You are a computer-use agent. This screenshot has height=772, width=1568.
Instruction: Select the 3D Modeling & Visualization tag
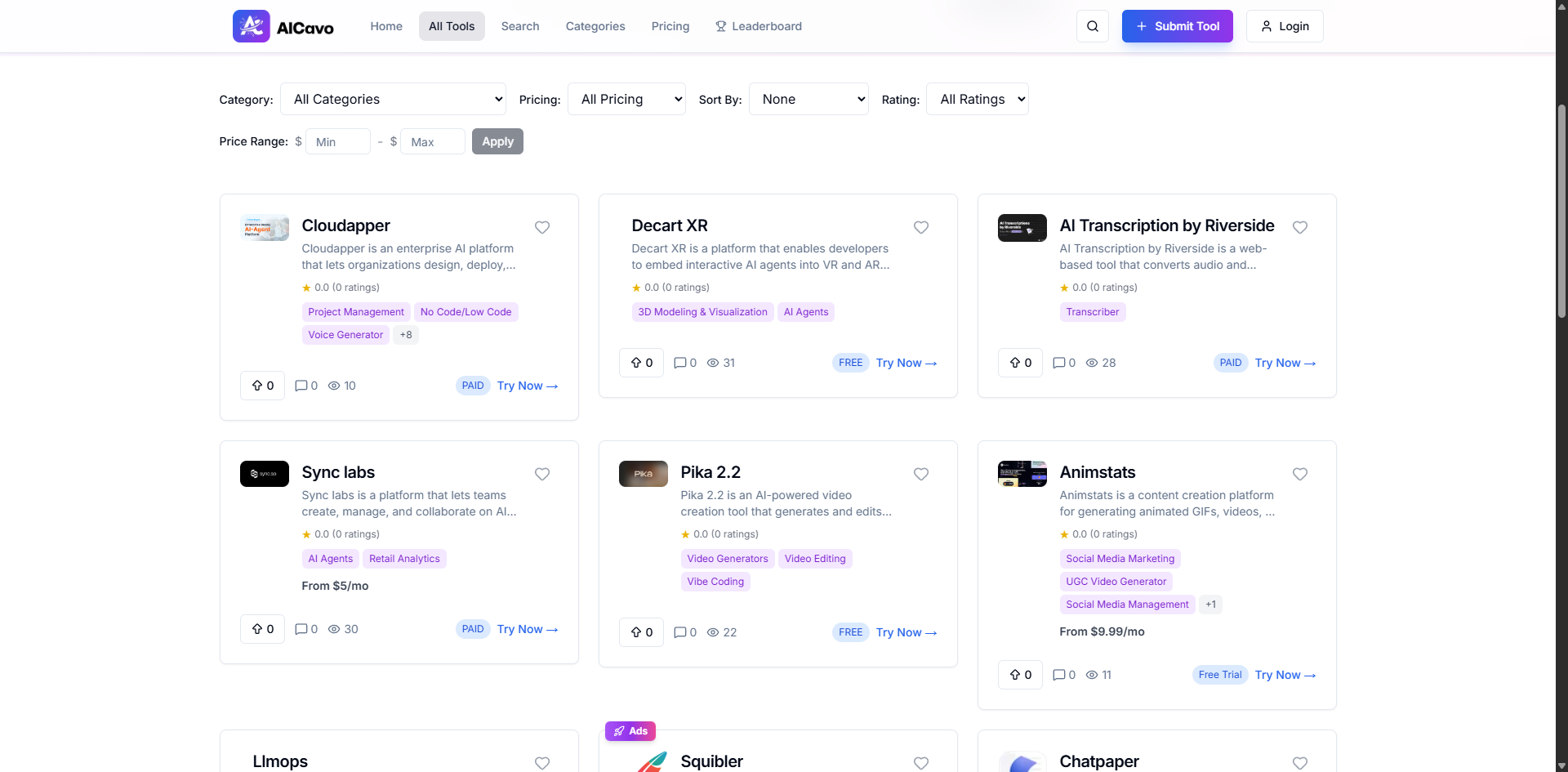pyautogui.click(x=702, y=312)
